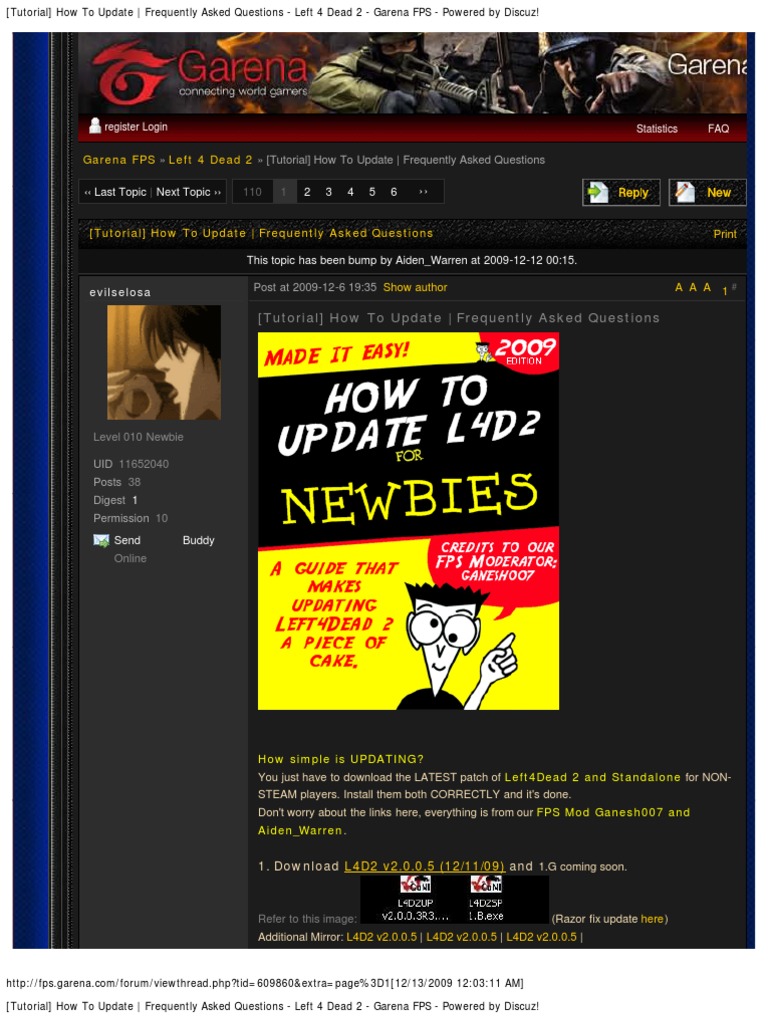Select the largest font size A
768x1024 pixels.
(707, 287)
